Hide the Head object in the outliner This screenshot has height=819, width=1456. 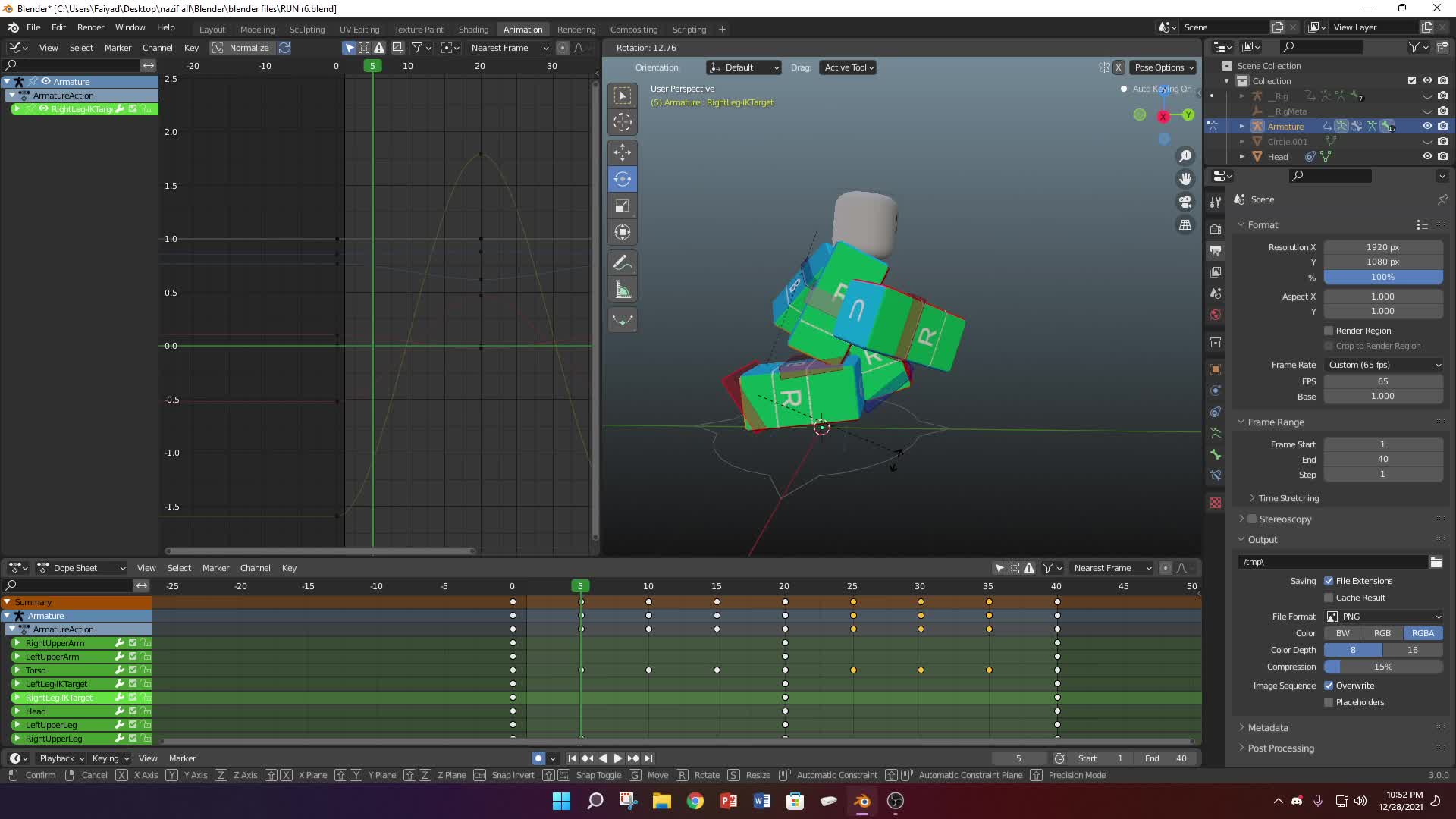(x=1428, y=156)
